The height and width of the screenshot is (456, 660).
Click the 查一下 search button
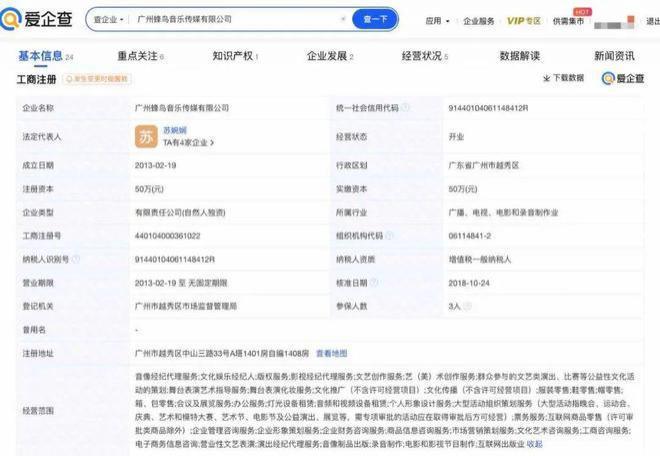[x=375, y=19]
